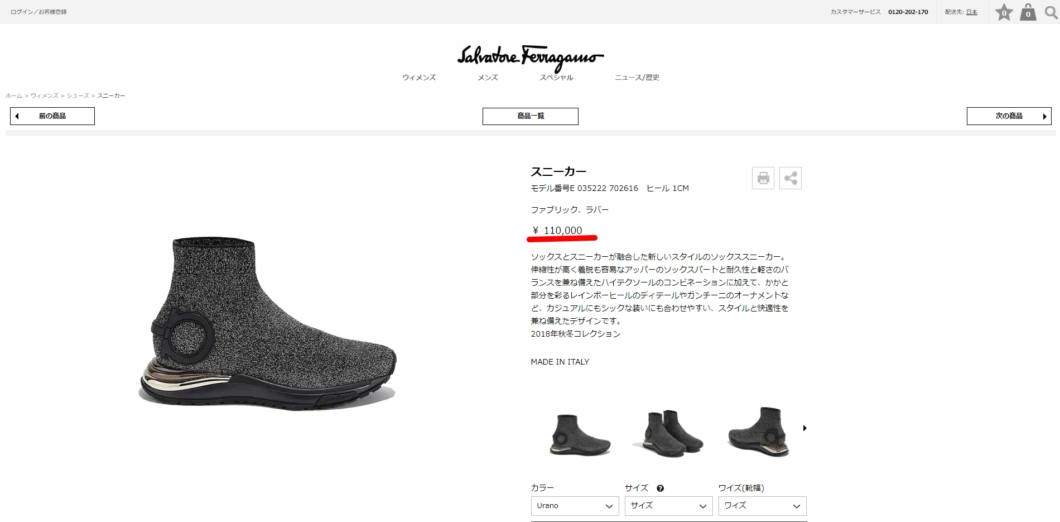
Task: Show next thumbnails with the arrow
Action: point(804,428)
